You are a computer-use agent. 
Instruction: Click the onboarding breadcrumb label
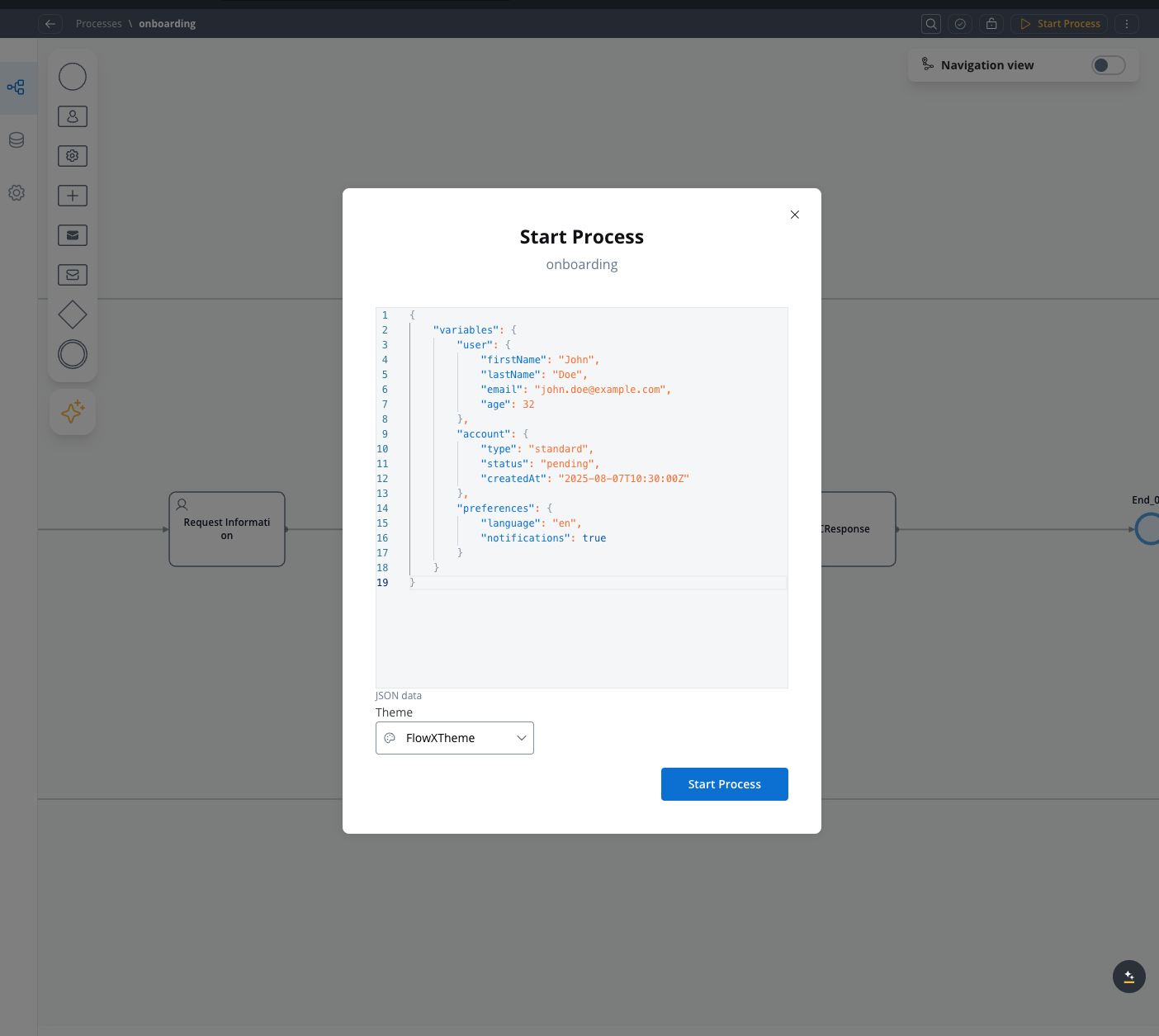[167, 24]
